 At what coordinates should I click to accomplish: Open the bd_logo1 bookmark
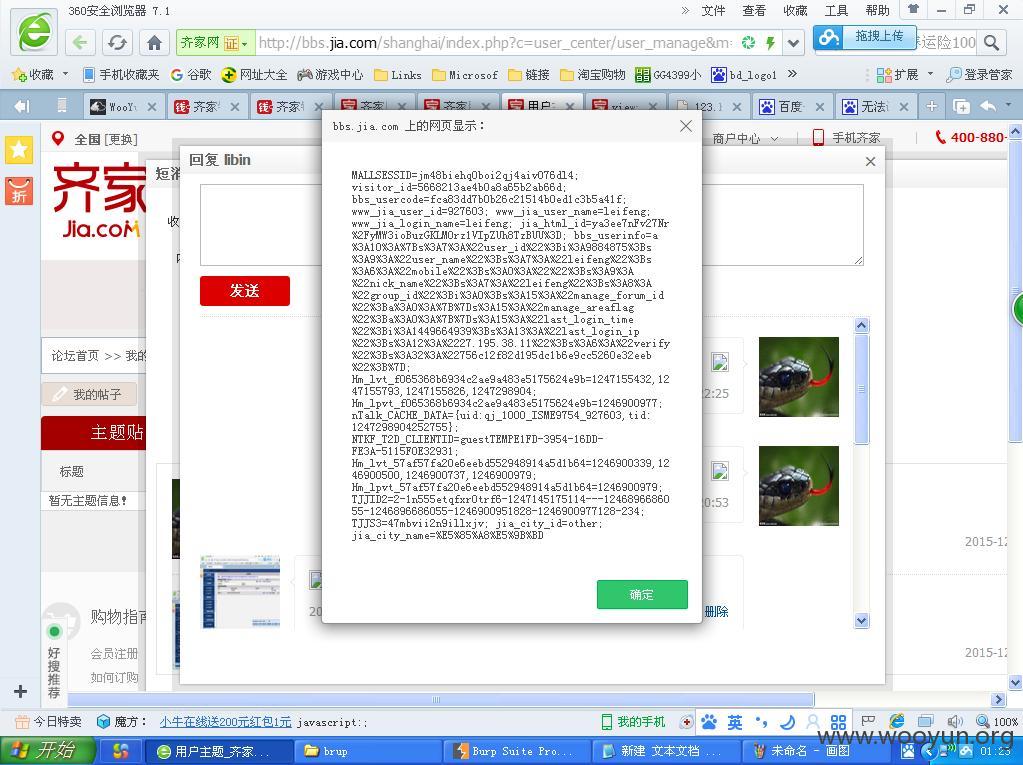click(x=744, y=75)
